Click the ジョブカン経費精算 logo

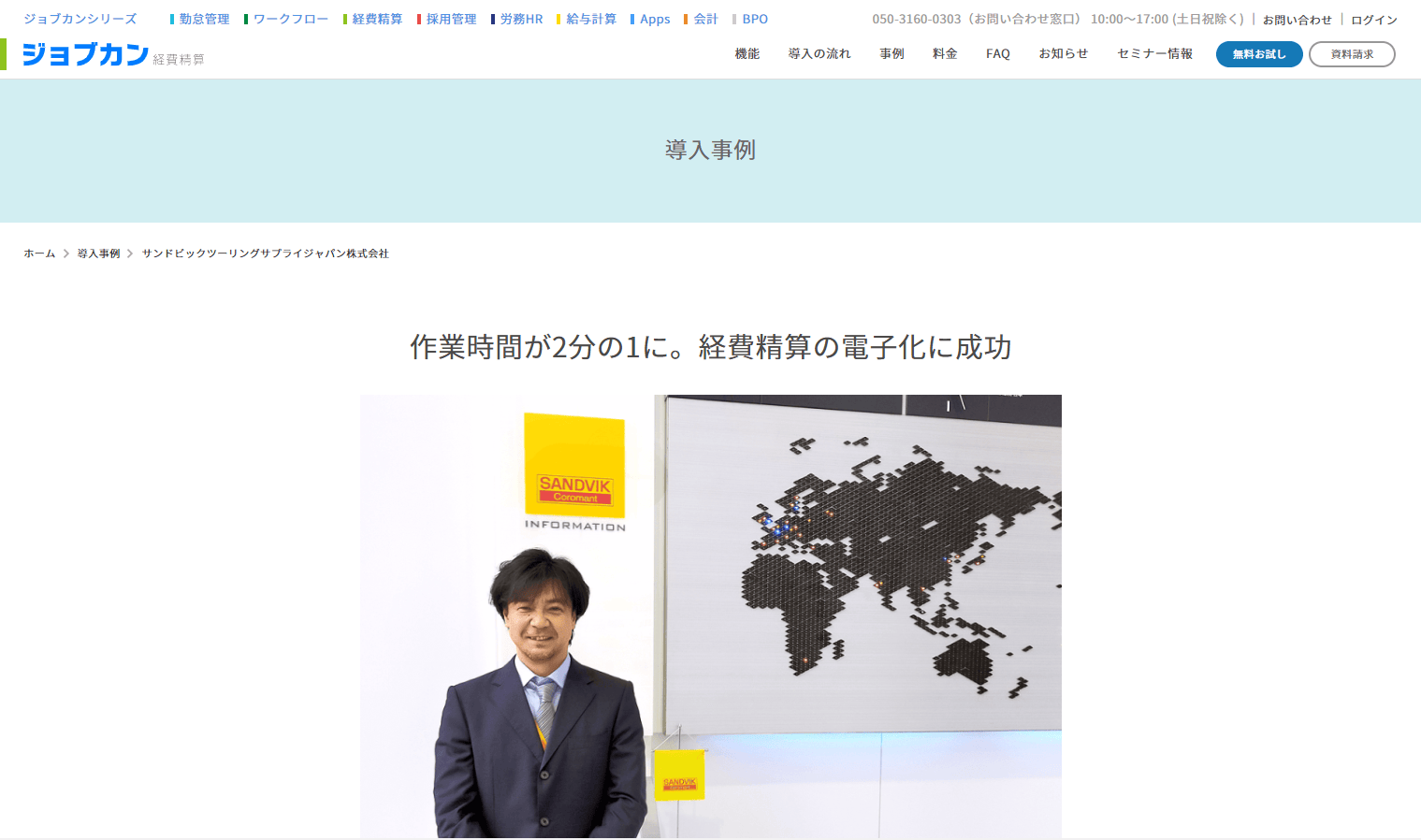tap(112, 54)
